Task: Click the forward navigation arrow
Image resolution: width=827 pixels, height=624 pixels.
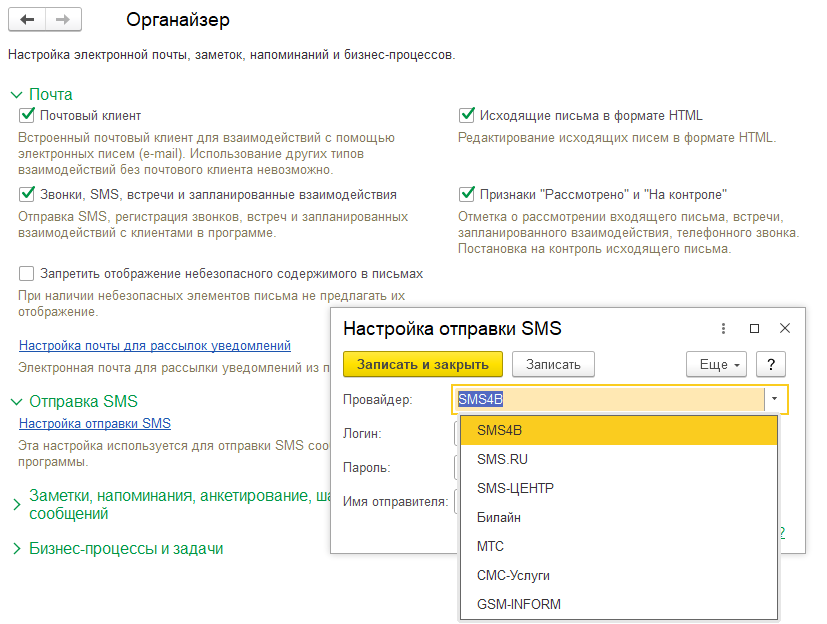Action: click(63, 20)
